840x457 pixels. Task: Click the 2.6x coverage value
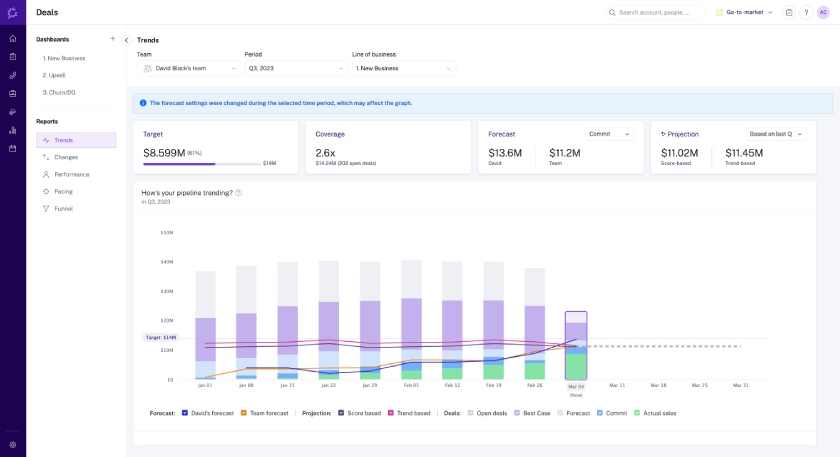[325, 153]
